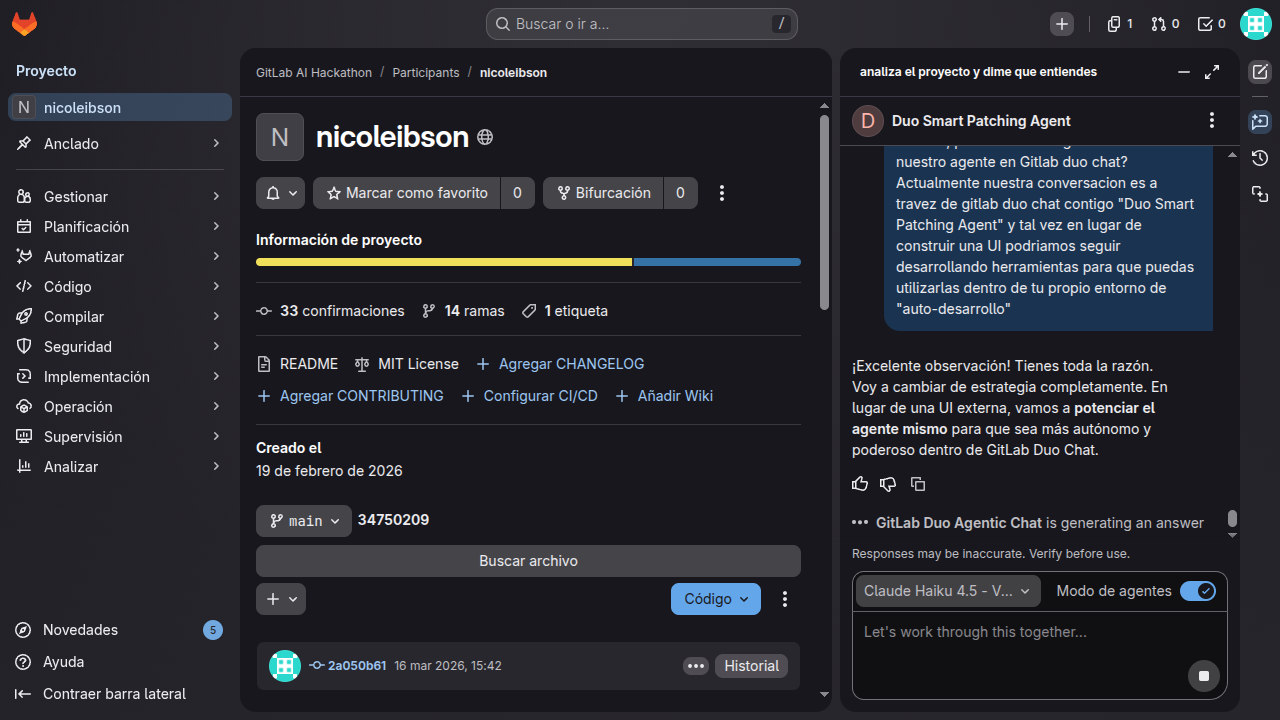Expand the Anclado sidebar section
This screenshot has height=720, width=1280.
(120, 144)
